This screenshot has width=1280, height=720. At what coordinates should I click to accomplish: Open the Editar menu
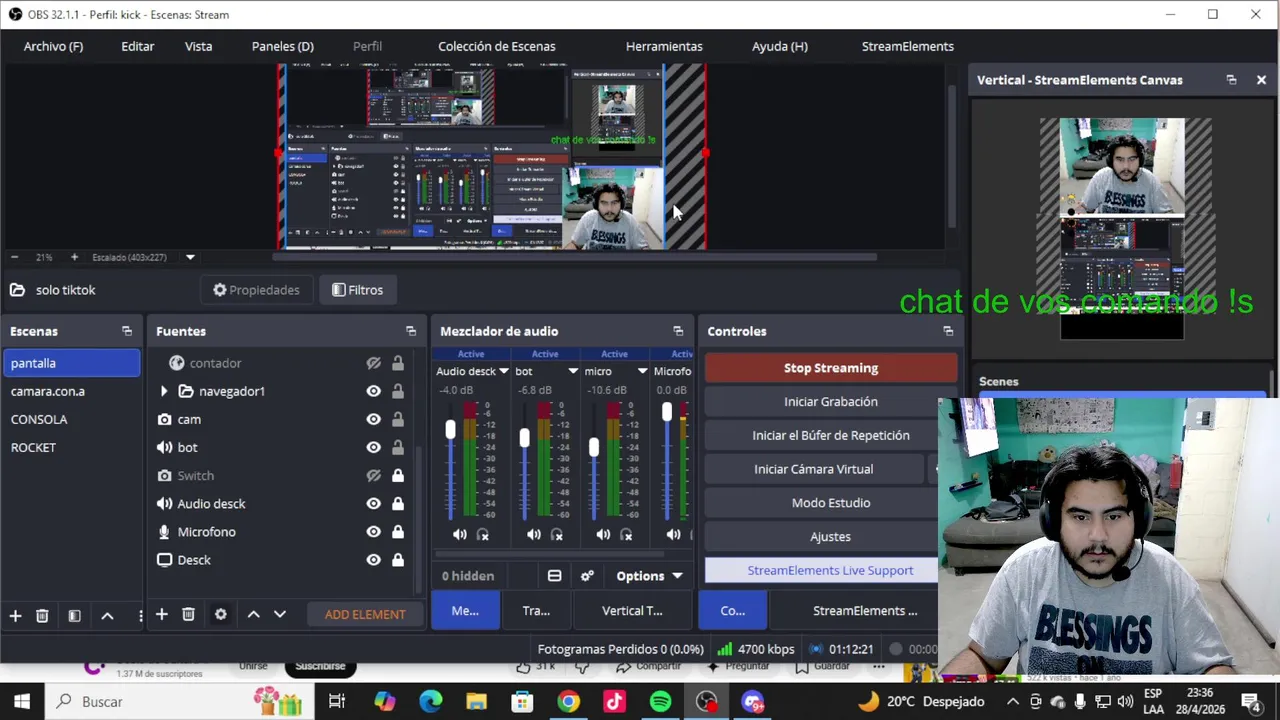coord(138,46)
